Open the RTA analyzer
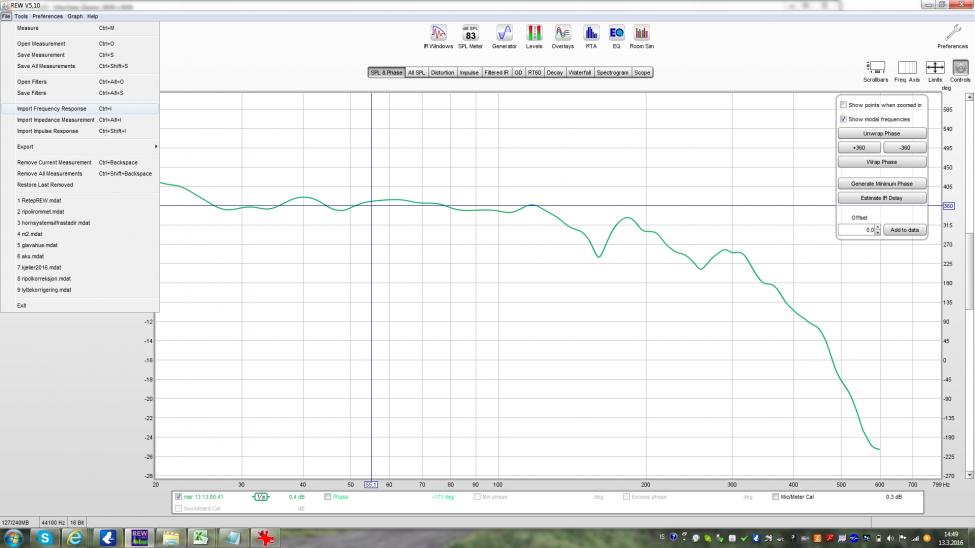 pos(591,33)
